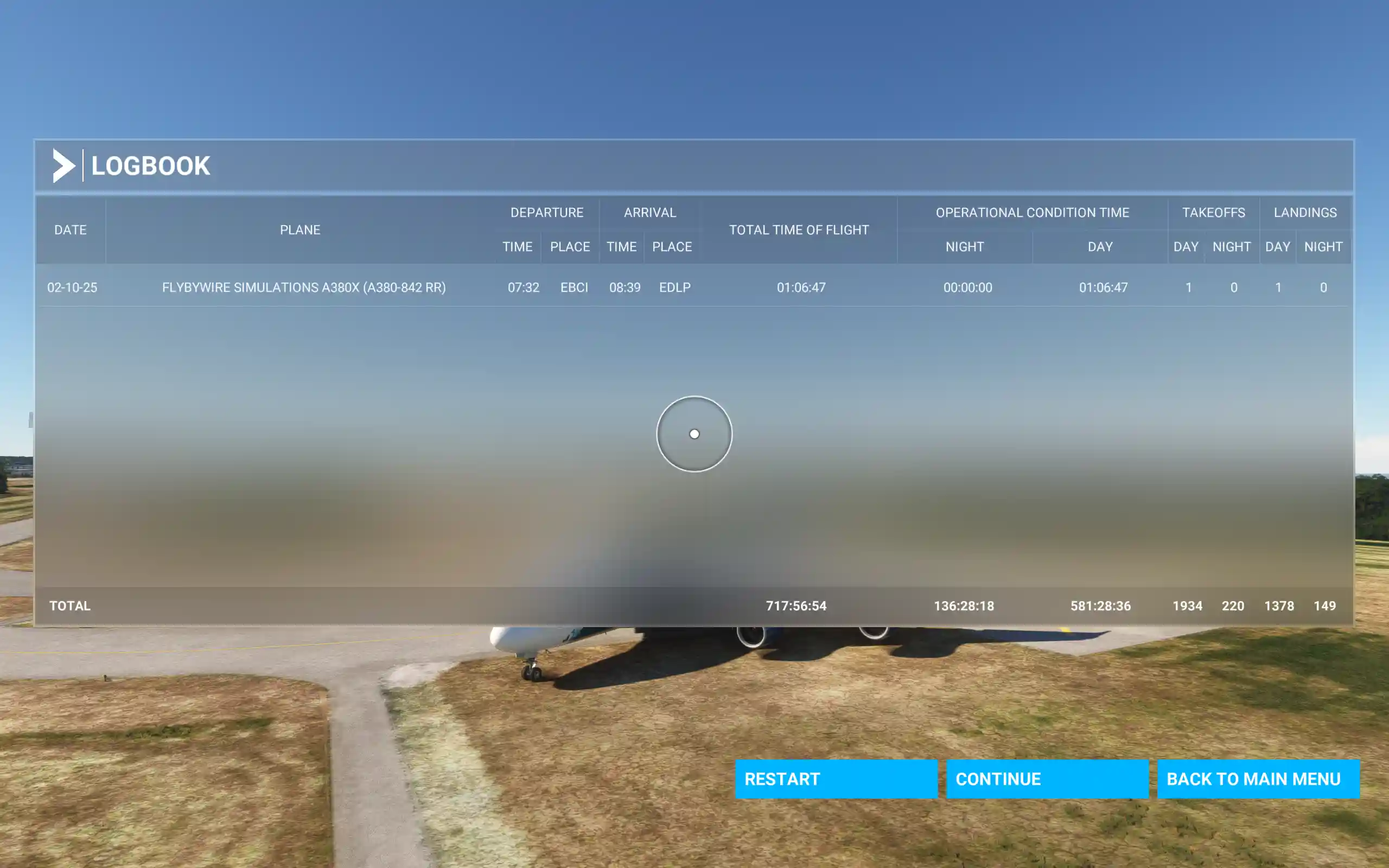
Task: Click the circular cursor in the logbook center
Action: [x=694, y=434]
